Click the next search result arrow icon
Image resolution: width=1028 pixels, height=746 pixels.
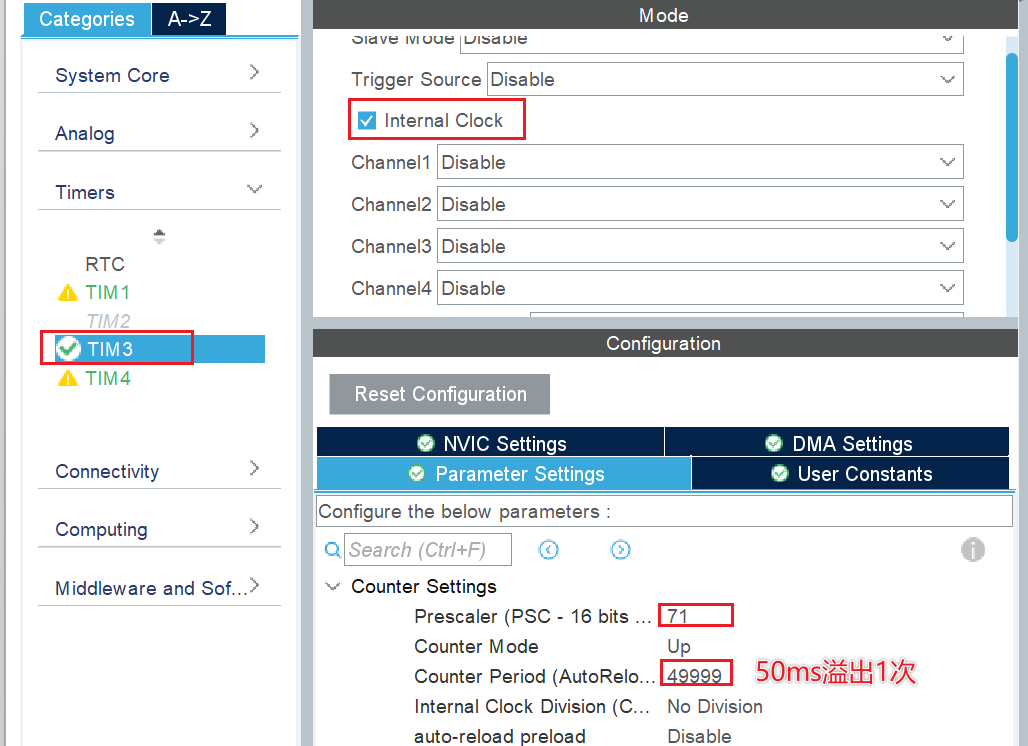click(620, 550)
